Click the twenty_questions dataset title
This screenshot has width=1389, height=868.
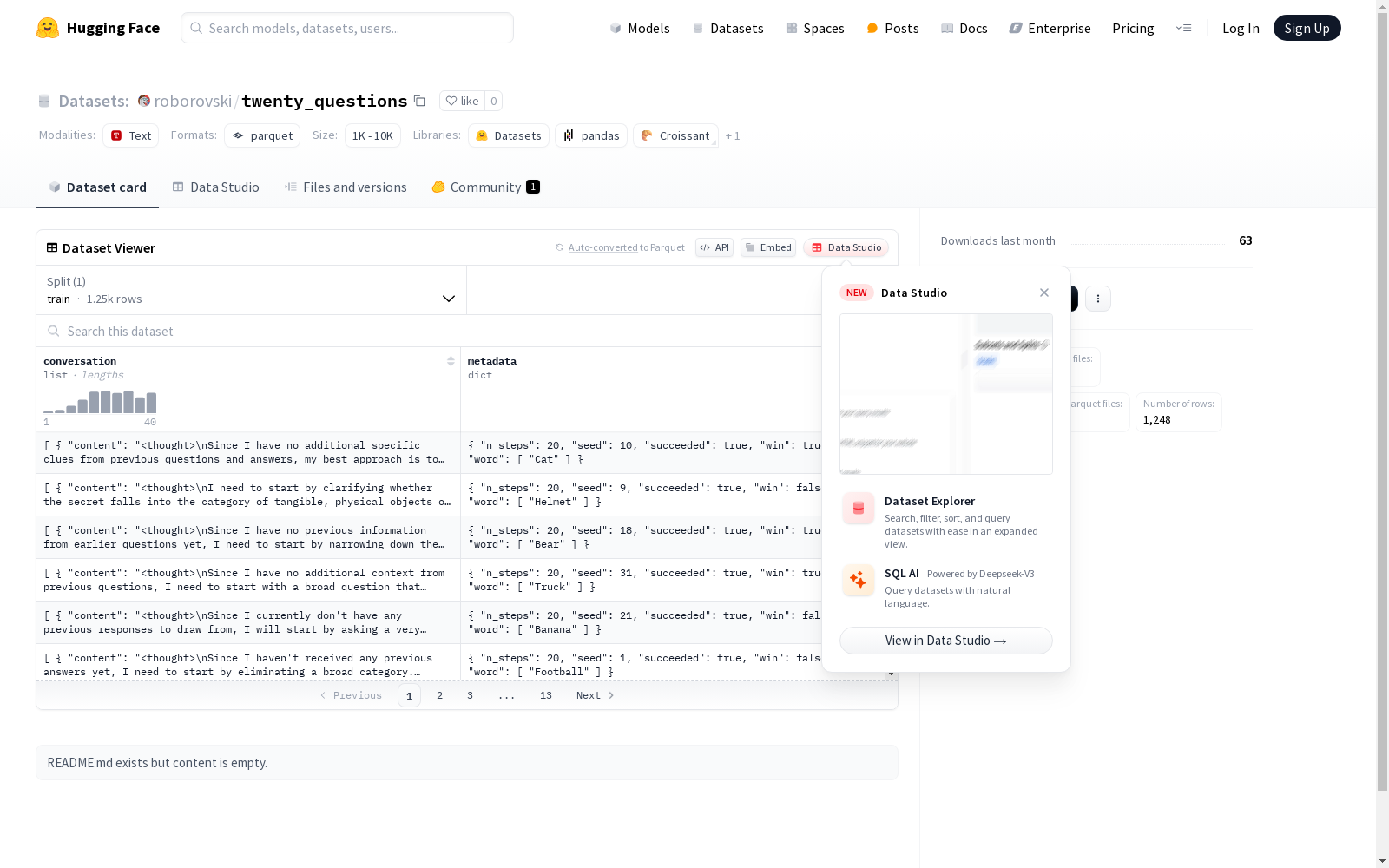325,101
